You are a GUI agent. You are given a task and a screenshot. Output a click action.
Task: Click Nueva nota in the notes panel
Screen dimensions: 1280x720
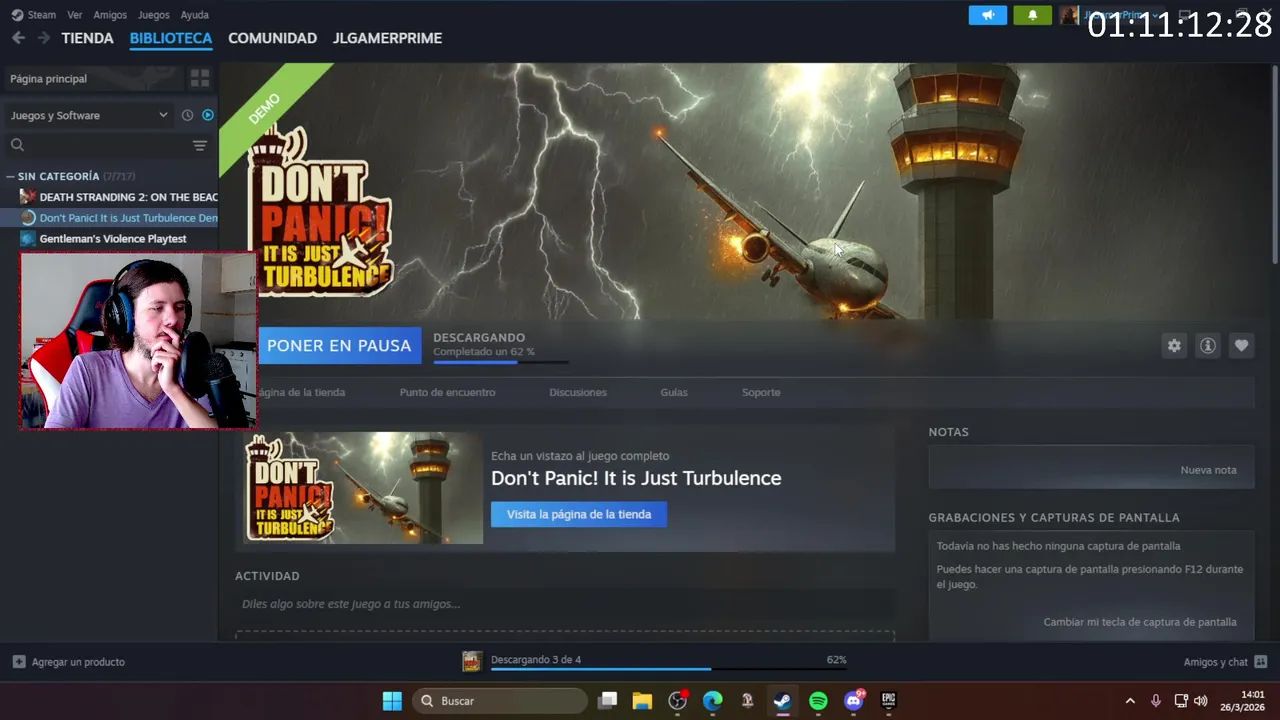[x=1208, y=470]
